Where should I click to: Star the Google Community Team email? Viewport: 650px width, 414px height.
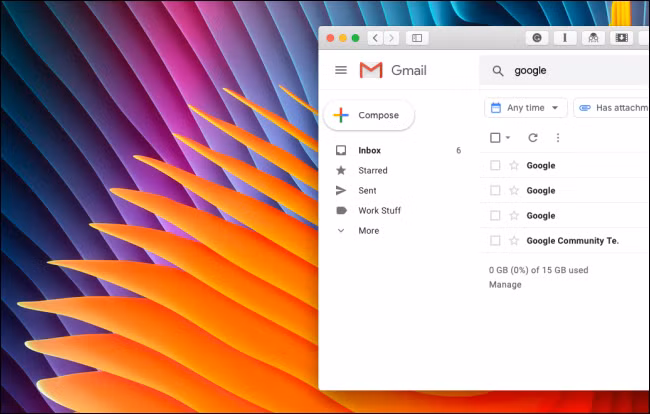[514, 240]
